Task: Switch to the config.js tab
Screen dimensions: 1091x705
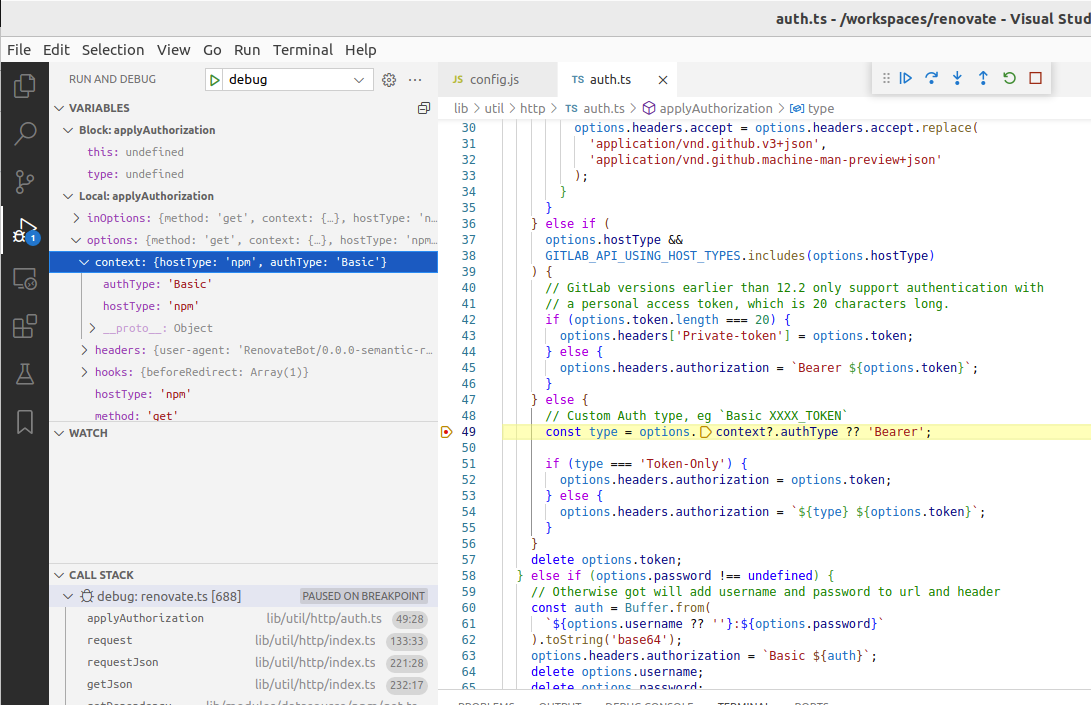Action: (x=497, y=80)
